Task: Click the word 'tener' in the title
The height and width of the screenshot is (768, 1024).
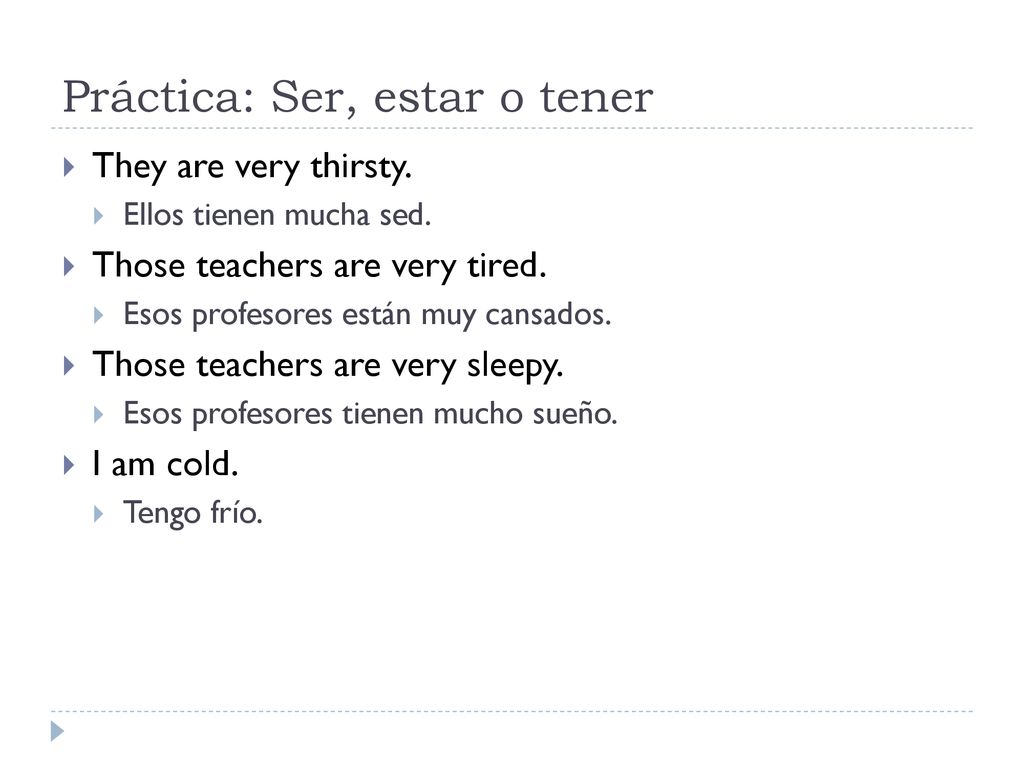Action: (596, 99)
